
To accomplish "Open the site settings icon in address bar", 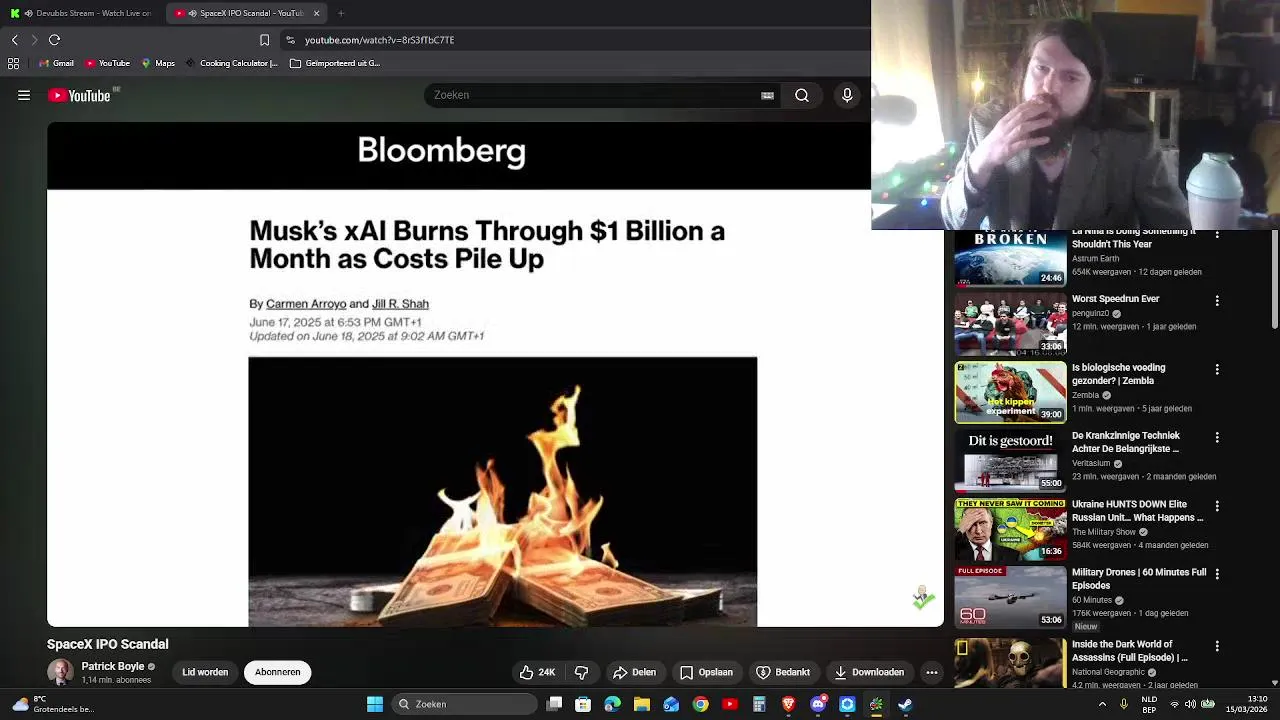I will pos(290,40).
